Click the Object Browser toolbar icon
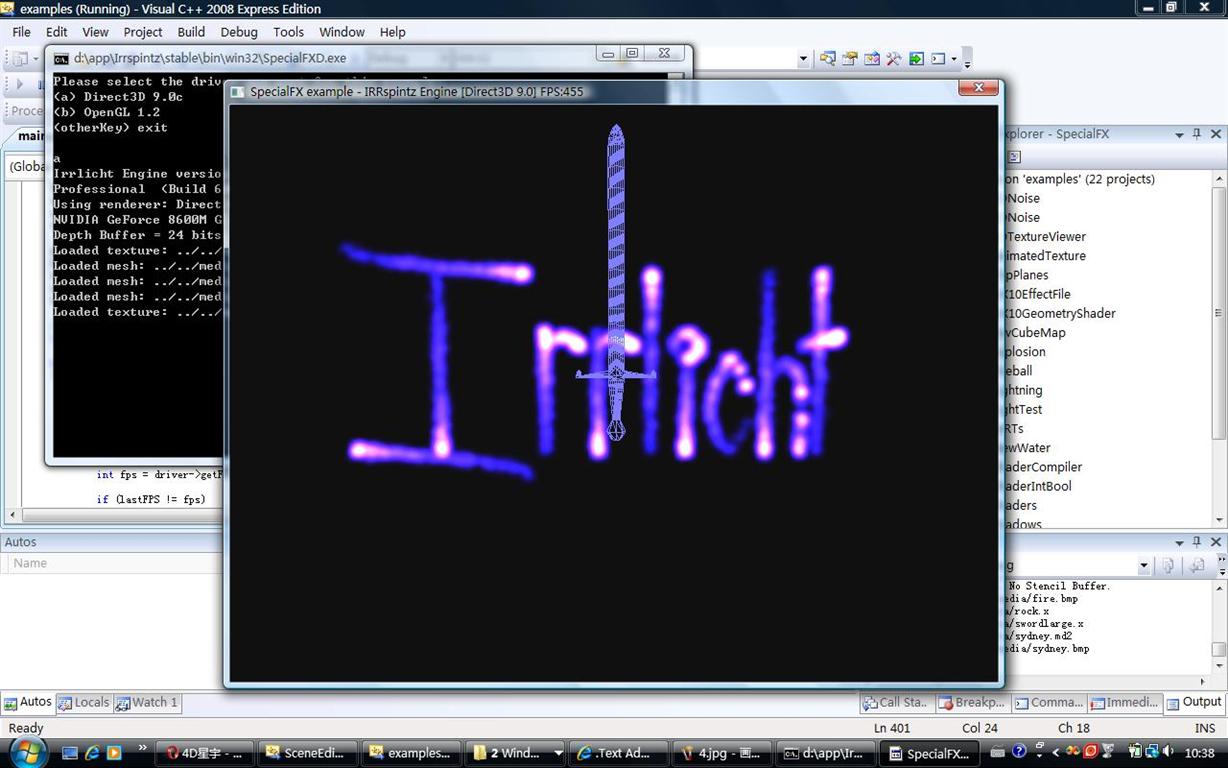This screenshot has height=768, width=1228. point(872,59)
